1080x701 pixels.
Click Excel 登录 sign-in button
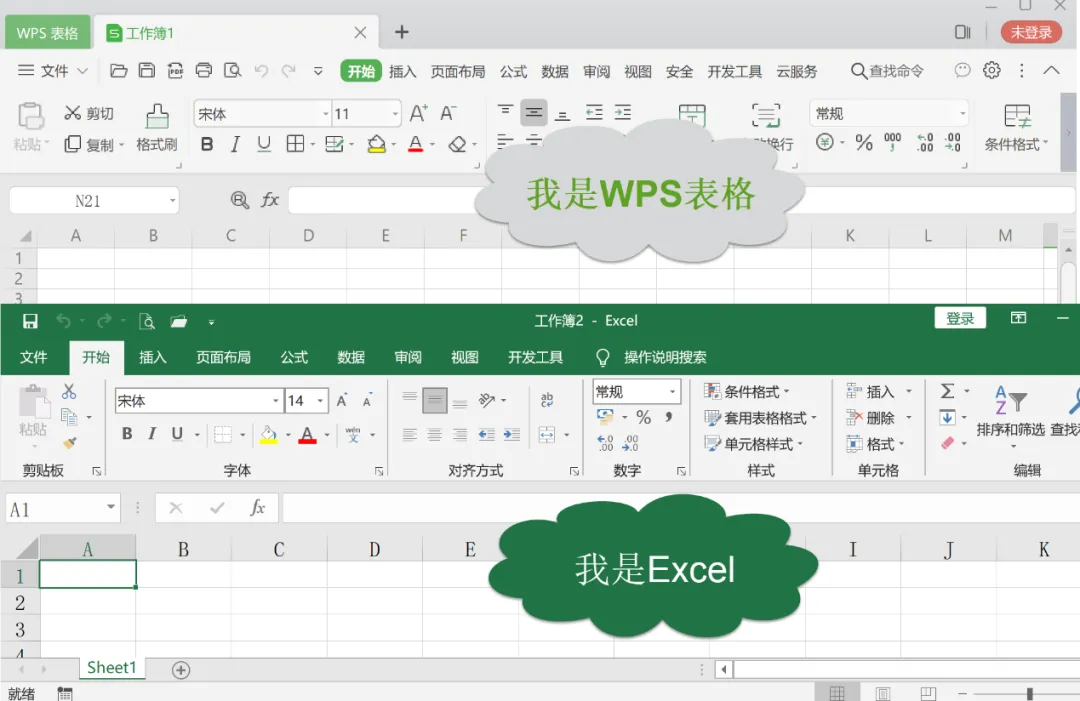[x=960, y=318]
